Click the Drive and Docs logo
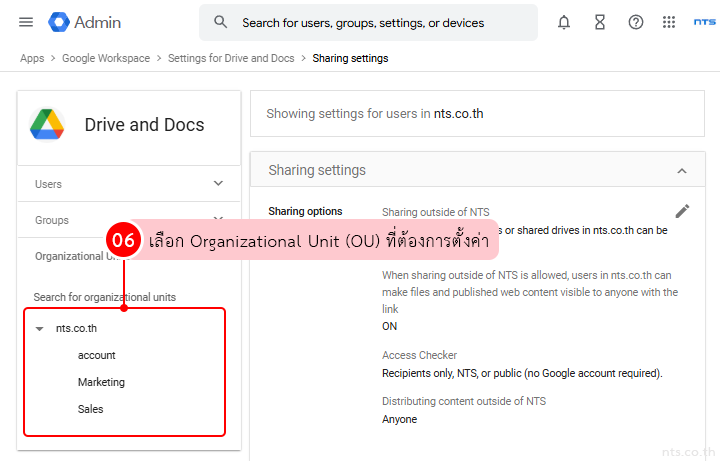The image size is (720, 461). point(47,124)
